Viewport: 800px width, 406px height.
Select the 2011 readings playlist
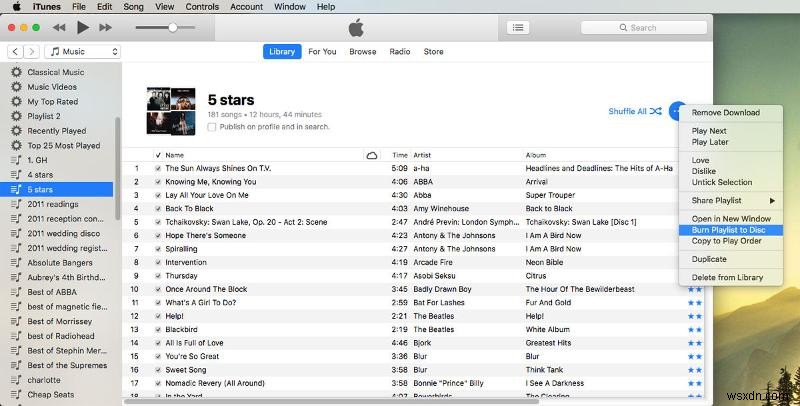[x=53, y=204]
